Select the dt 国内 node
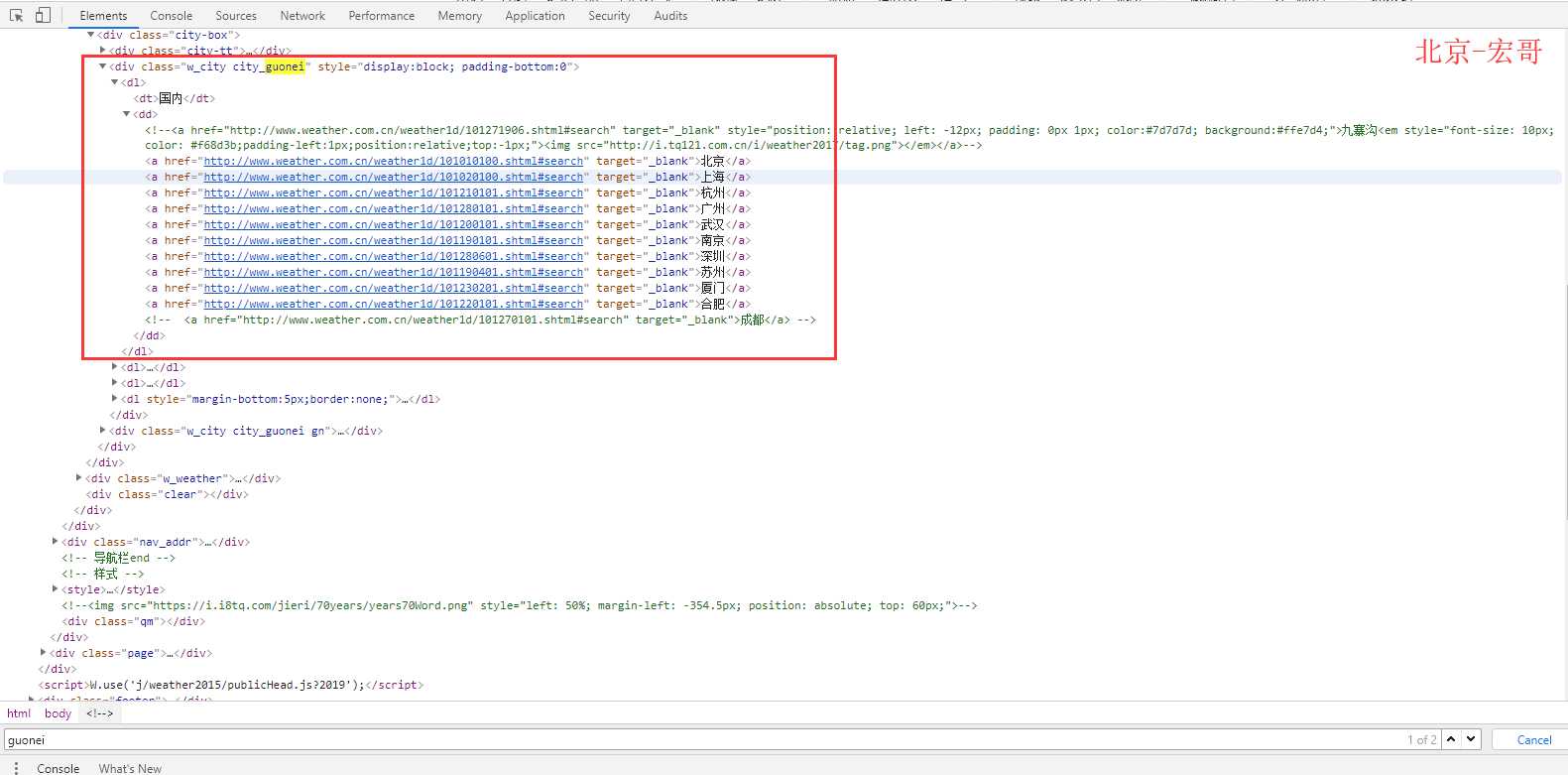The image size is (1568, 775). 175,98
